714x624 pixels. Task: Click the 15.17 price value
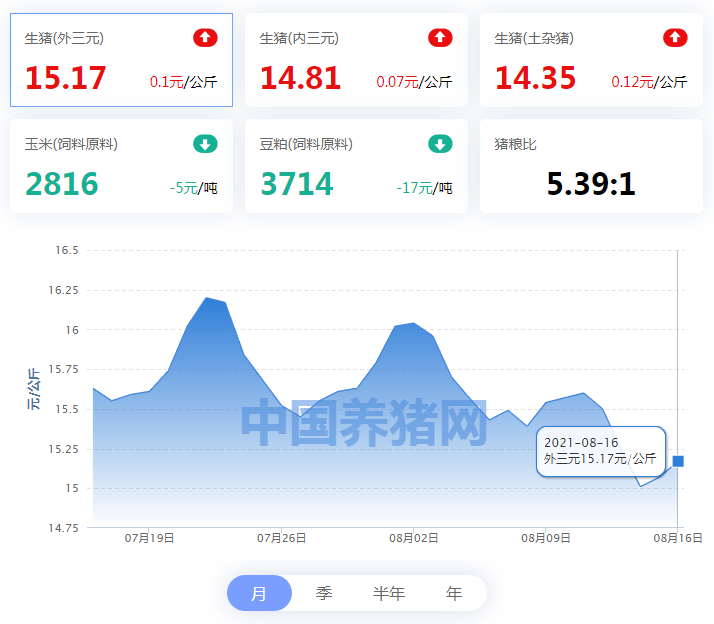[x=66, y=78]
